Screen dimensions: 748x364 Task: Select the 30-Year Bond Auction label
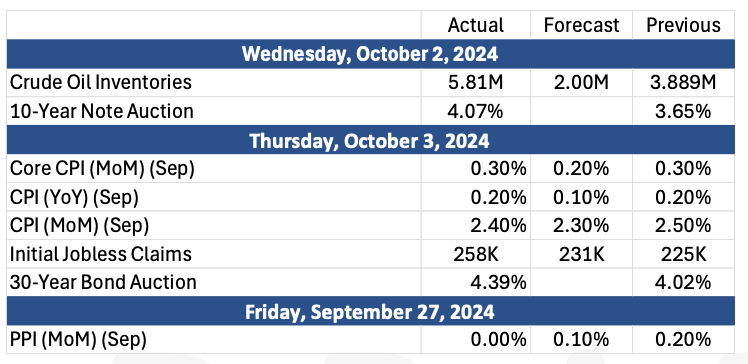(x=103, y=282)
